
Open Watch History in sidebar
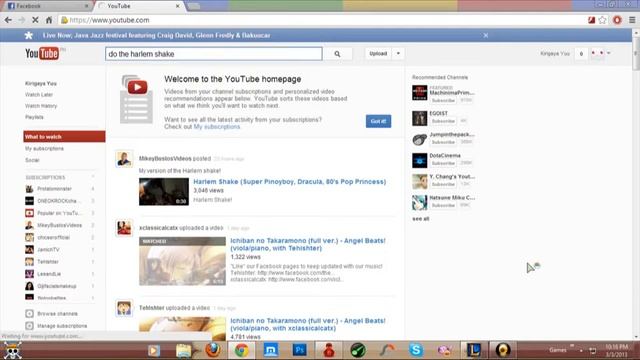pos(41,106)
